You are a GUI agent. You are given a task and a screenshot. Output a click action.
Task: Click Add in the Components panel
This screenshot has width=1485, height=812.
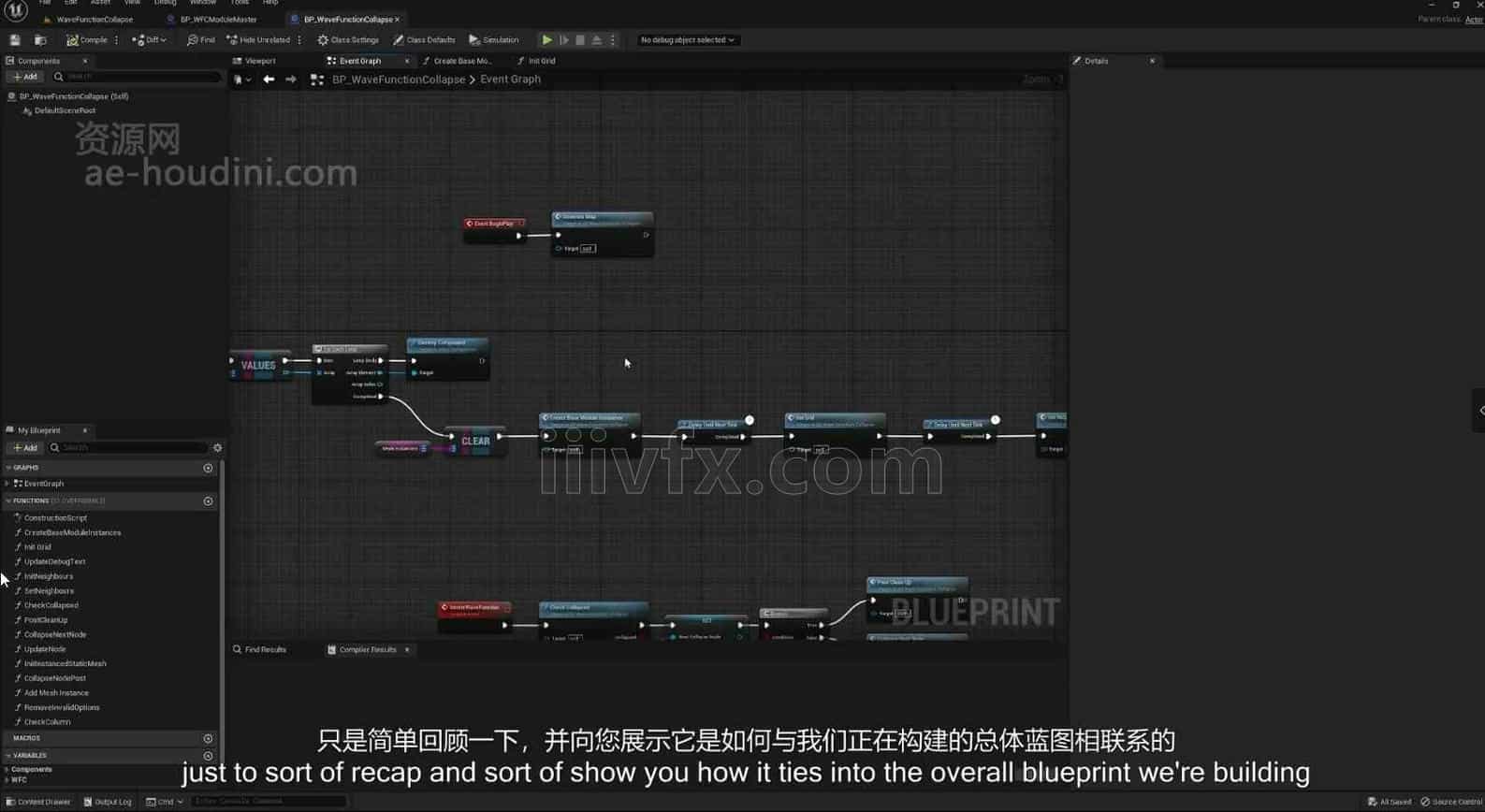tap(25, 77)
